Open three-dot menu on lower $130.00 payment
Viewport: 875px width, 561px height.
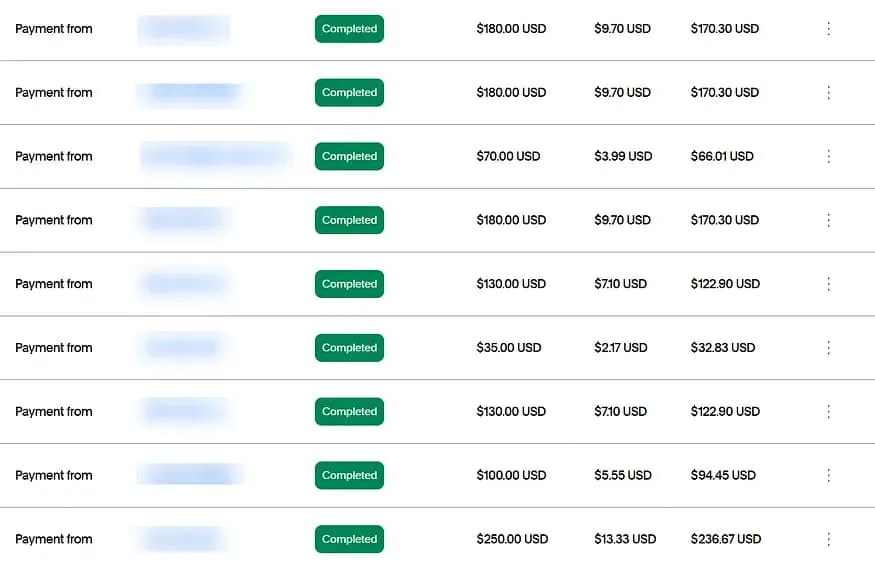[829, 411]
